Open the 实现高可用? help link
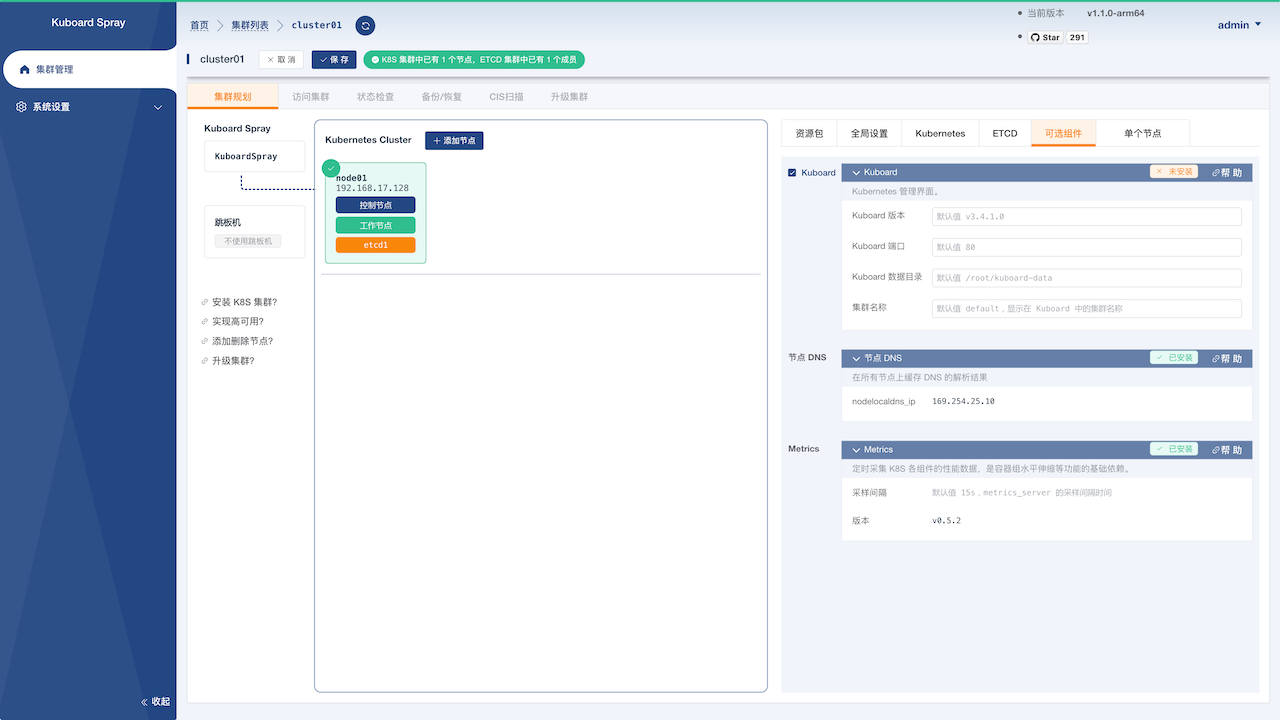 coord(232,322)
